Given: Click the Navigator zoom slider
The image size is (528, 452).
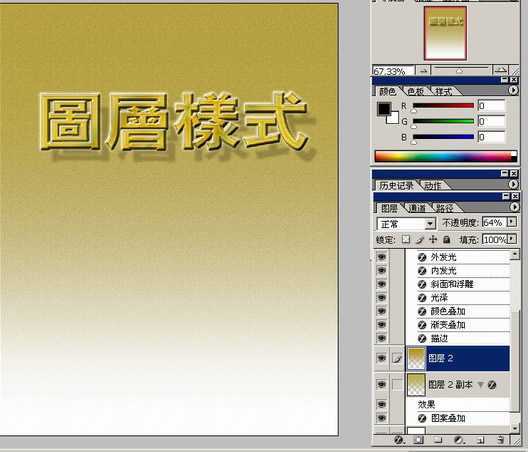Looking at the screenshot, I should pos(461,70).
